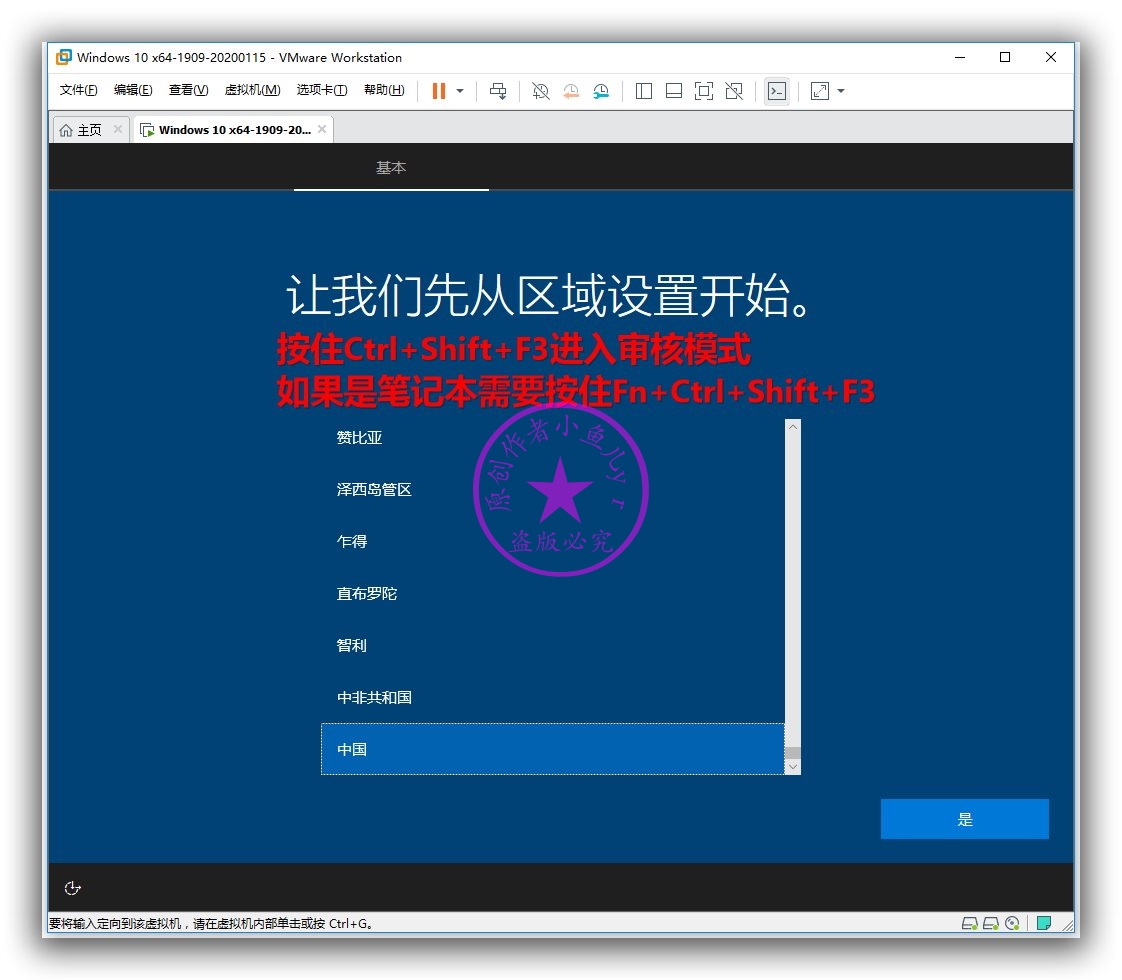Select 智利 in the region list
This screenshot has width=1122, height=980.
552,646
